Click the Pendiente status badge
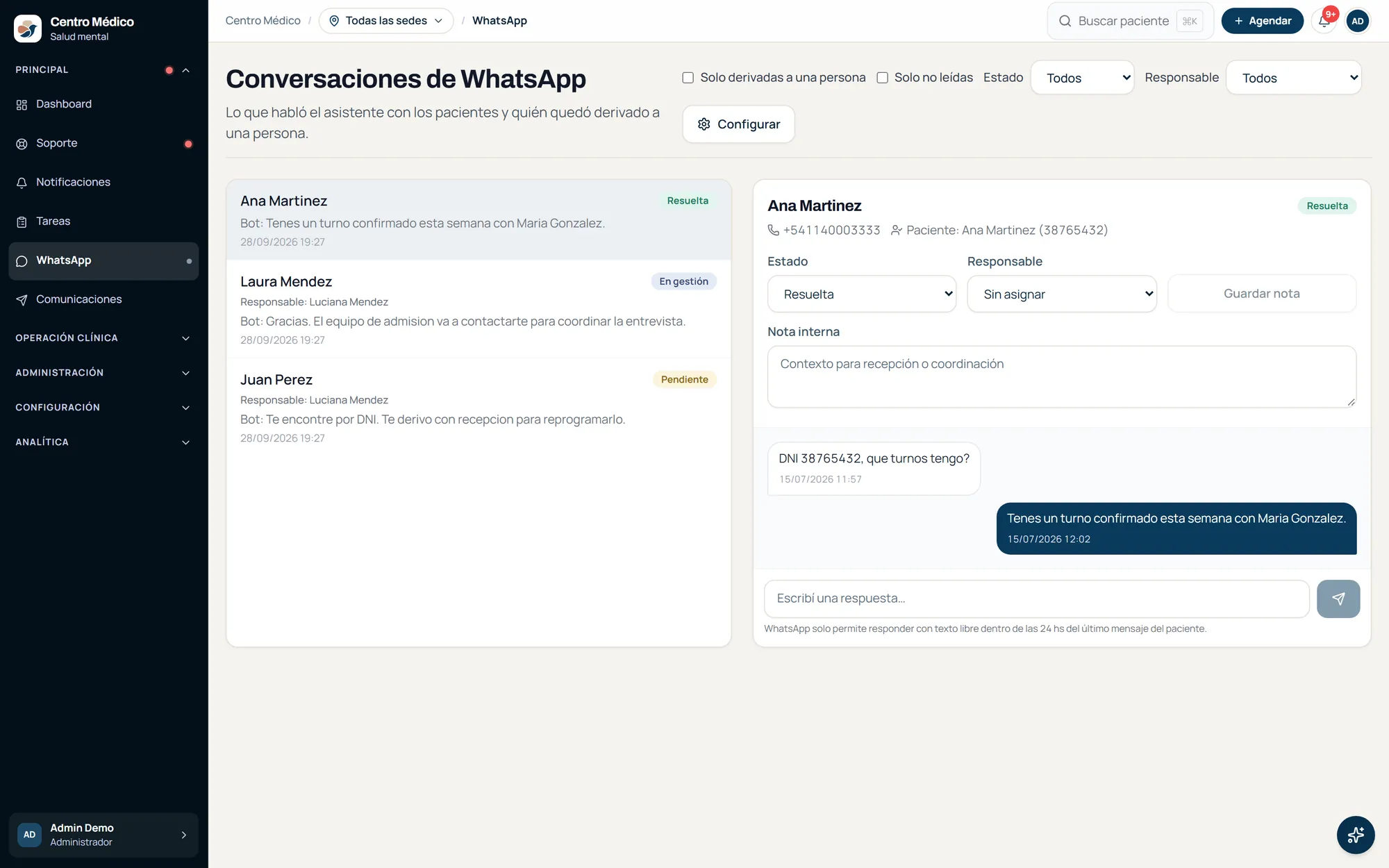This screenshot has height=868, width=1389. [x=684, y=379]
